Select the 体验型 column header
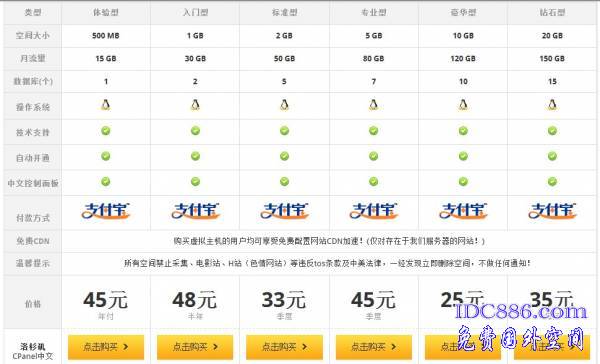 pyautogui.click(x=106, y=13)
